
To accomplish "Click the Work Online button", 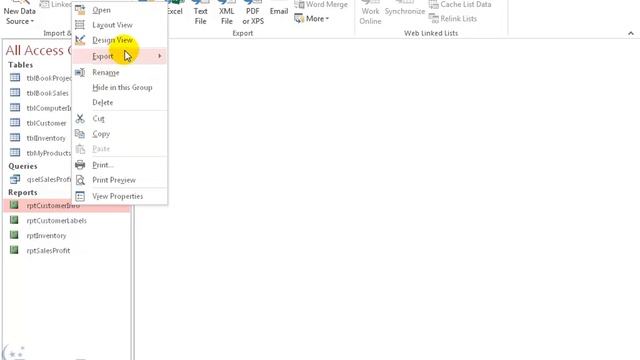I will click(x=370, y=13).
